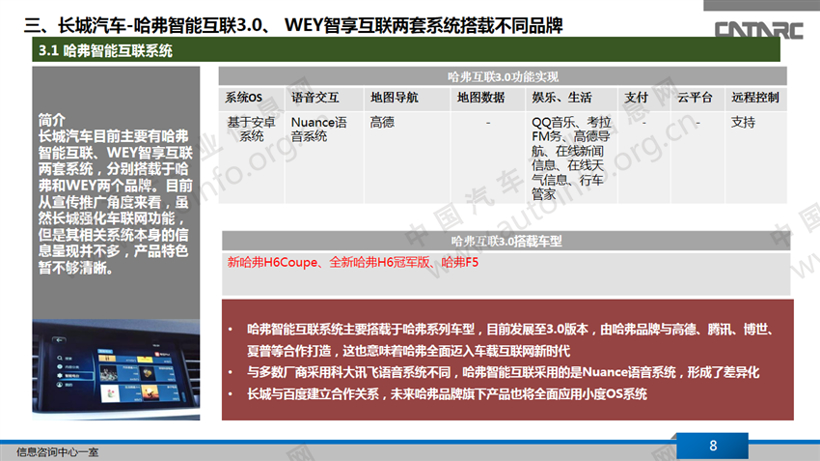The height and width of the screenshot is (461, 820).
Task: Click the bullet starting '哈弗智能互联系统主要搭载'
Action: tap(510, 340)
